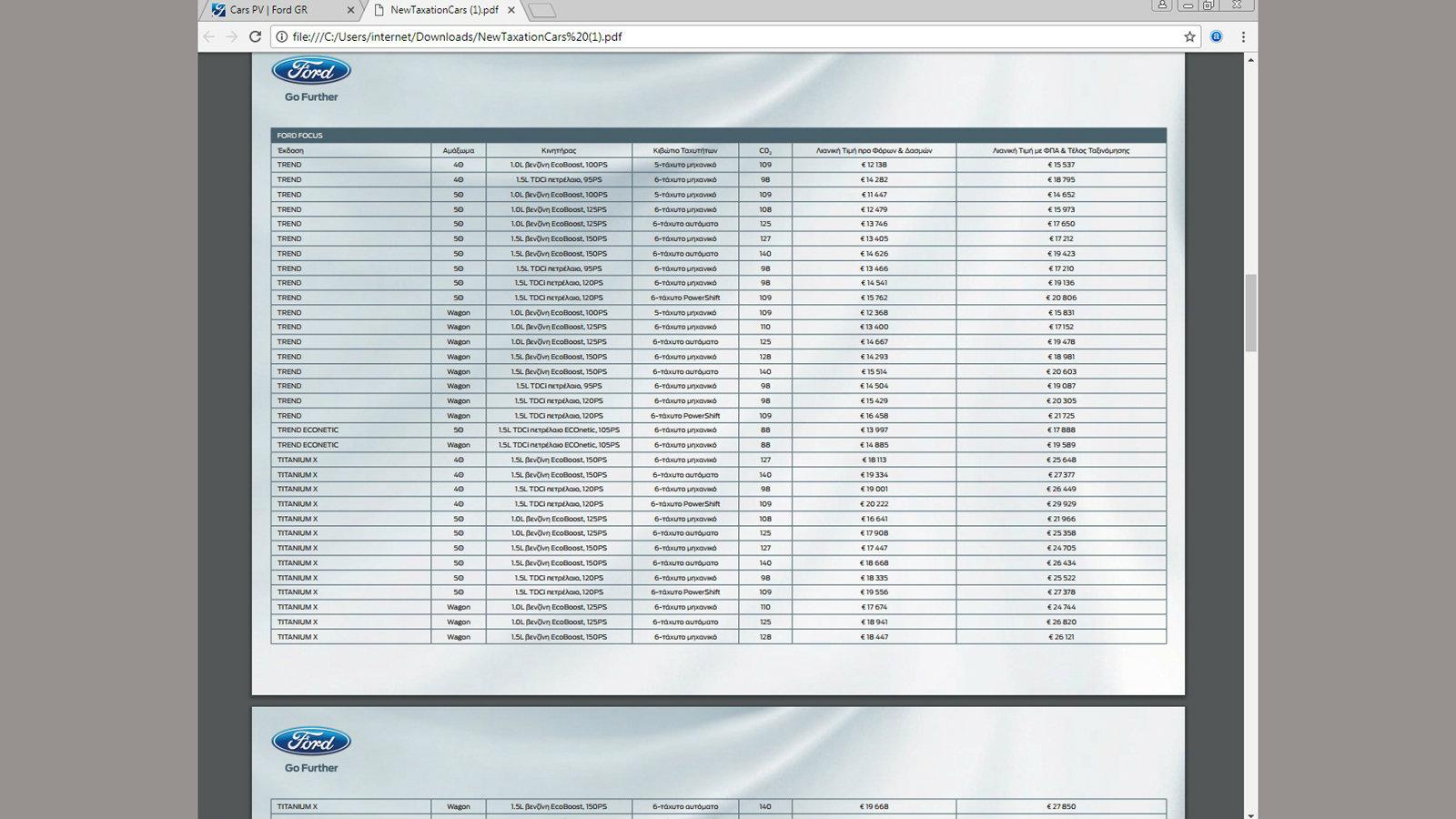This screenshot has width=1456, height=819.
Task: Select the price € 15 537
Action: pyautogui.click(x=1061, y=165)
